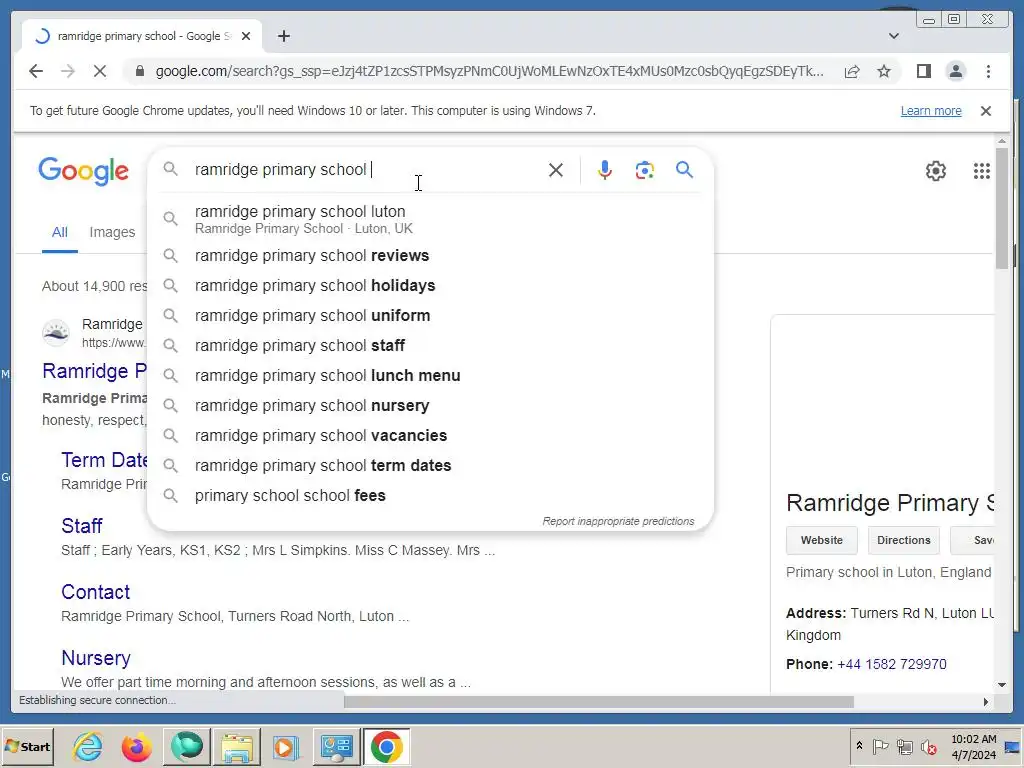Viewport: 1024px width, 768px height.
Task: Click Report inappropriate predictions
Action: point(618,521)
